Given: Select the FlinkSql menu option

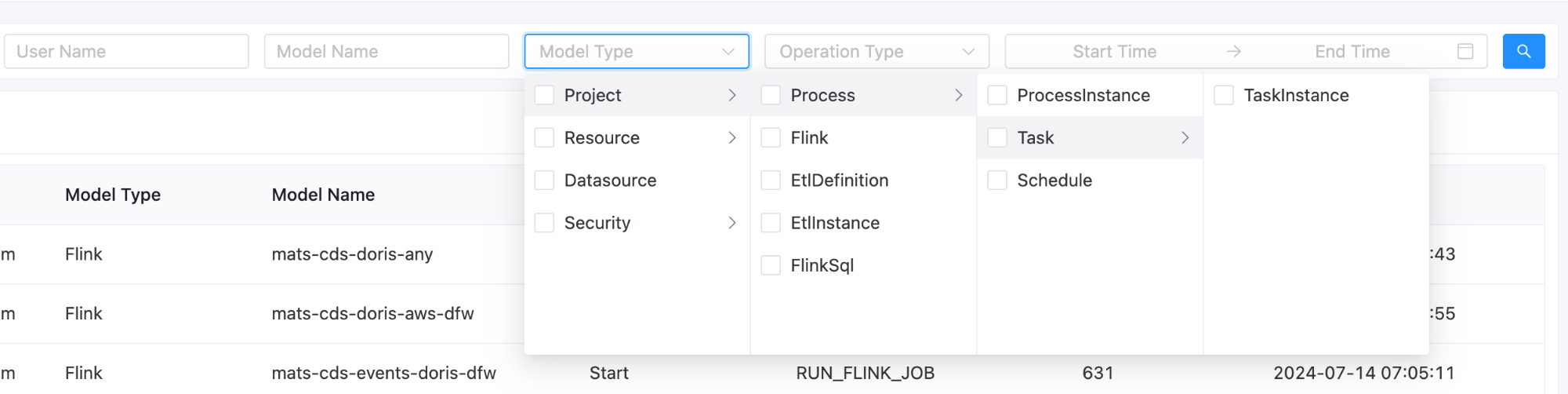Looking at the screenshot, I should [x=822, y=265].
